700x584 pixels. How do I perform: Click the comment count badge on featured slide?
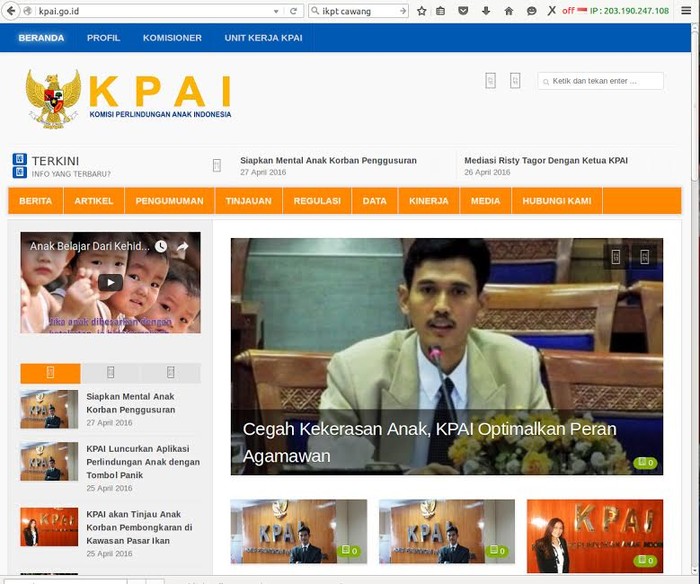[645, 463]
